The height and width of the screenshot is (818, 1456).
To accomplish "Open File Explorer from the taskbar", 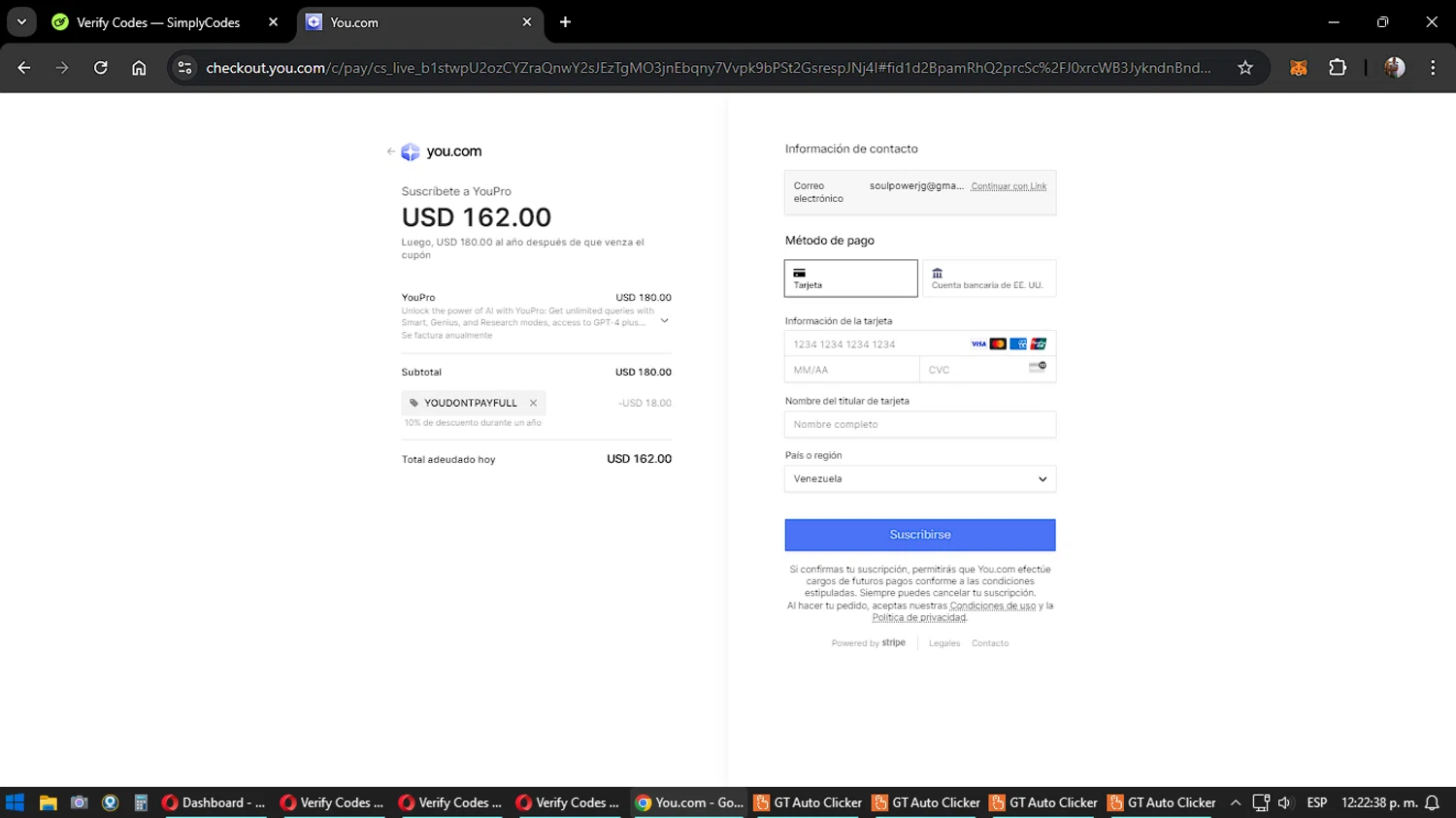I will tap(48, 802).
